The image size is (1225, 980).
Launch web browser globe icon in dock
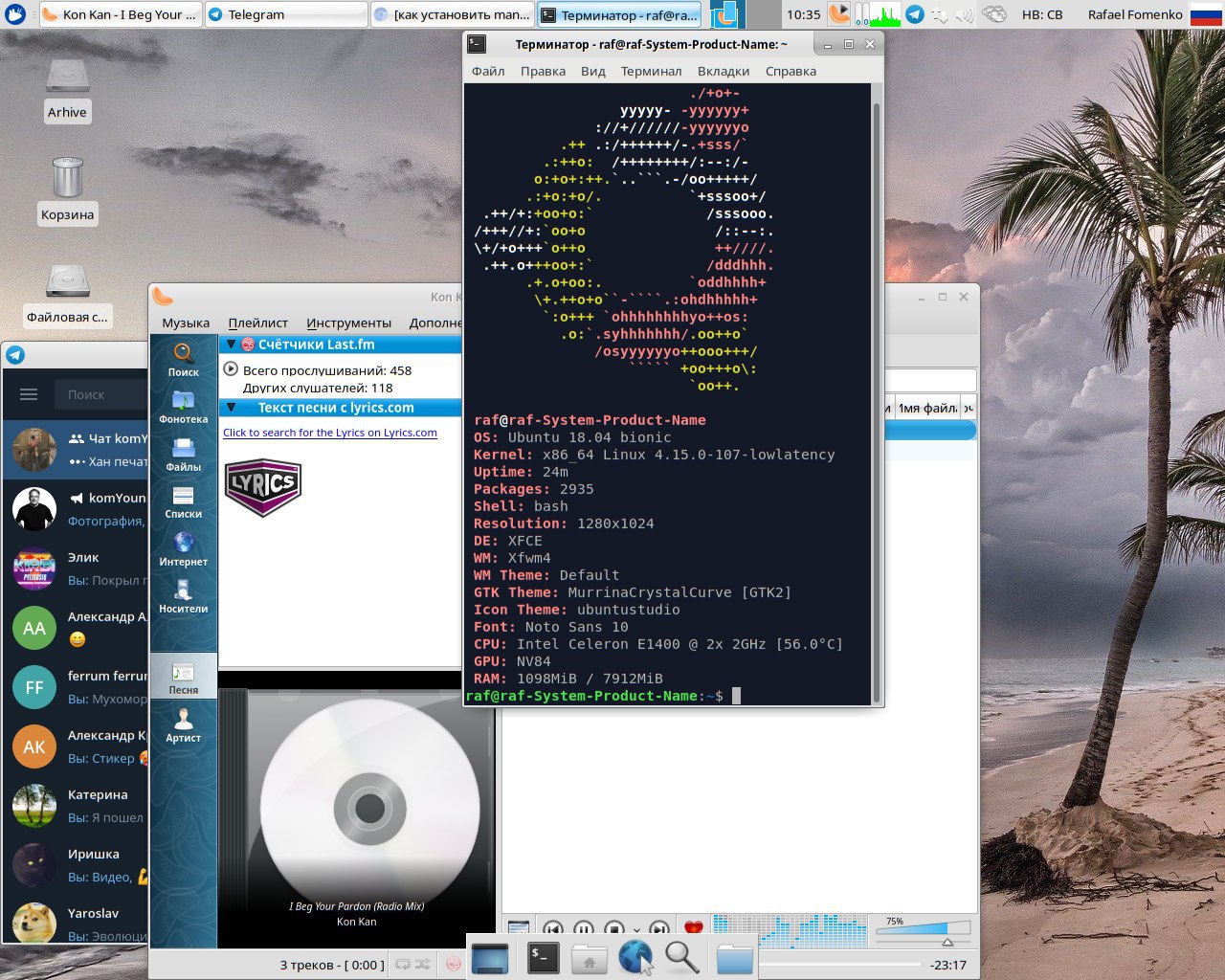coord(635,957)
